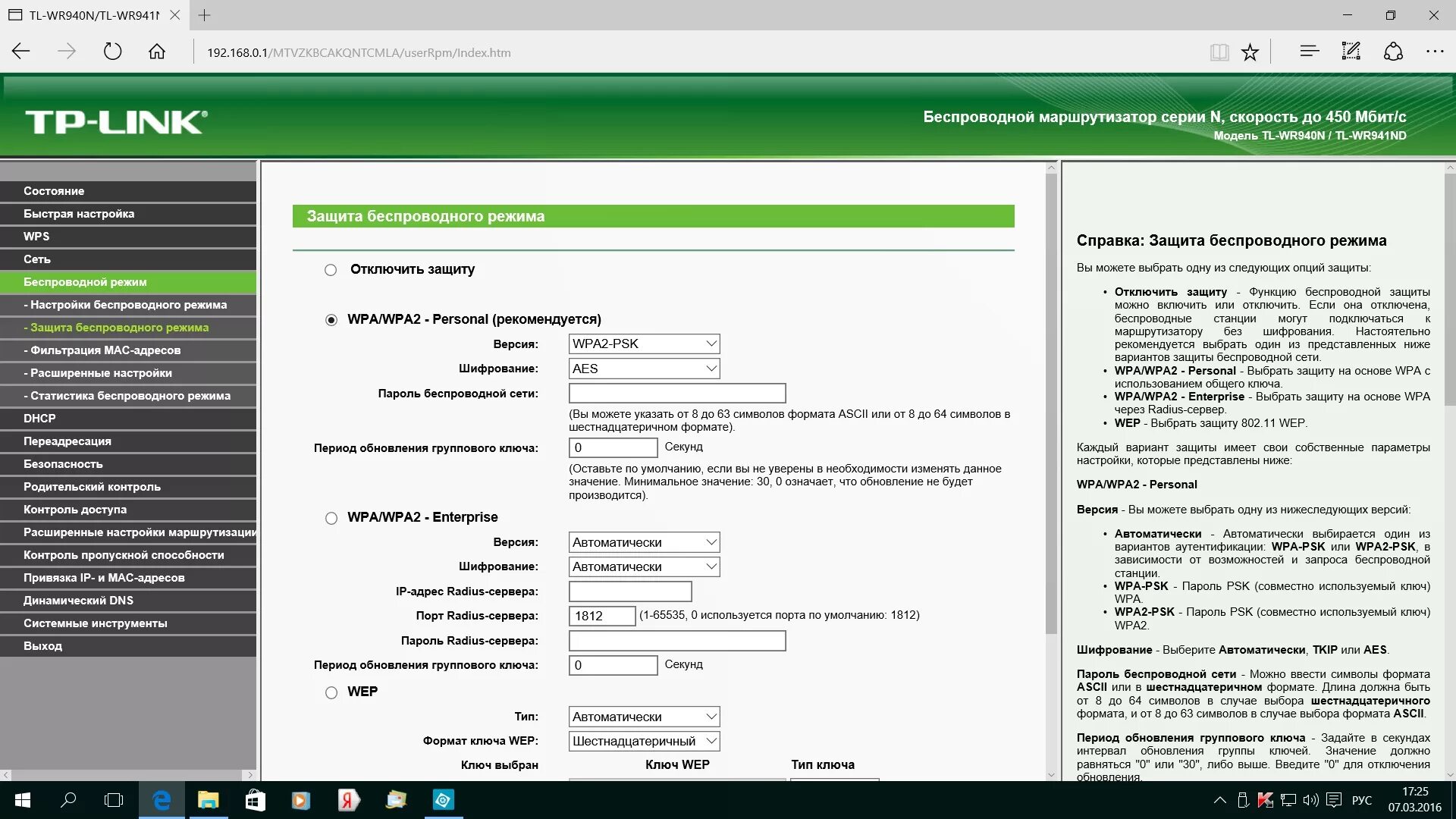
Task: Click Пароль Radius-сервера field
Action: [x=677, y=641]
